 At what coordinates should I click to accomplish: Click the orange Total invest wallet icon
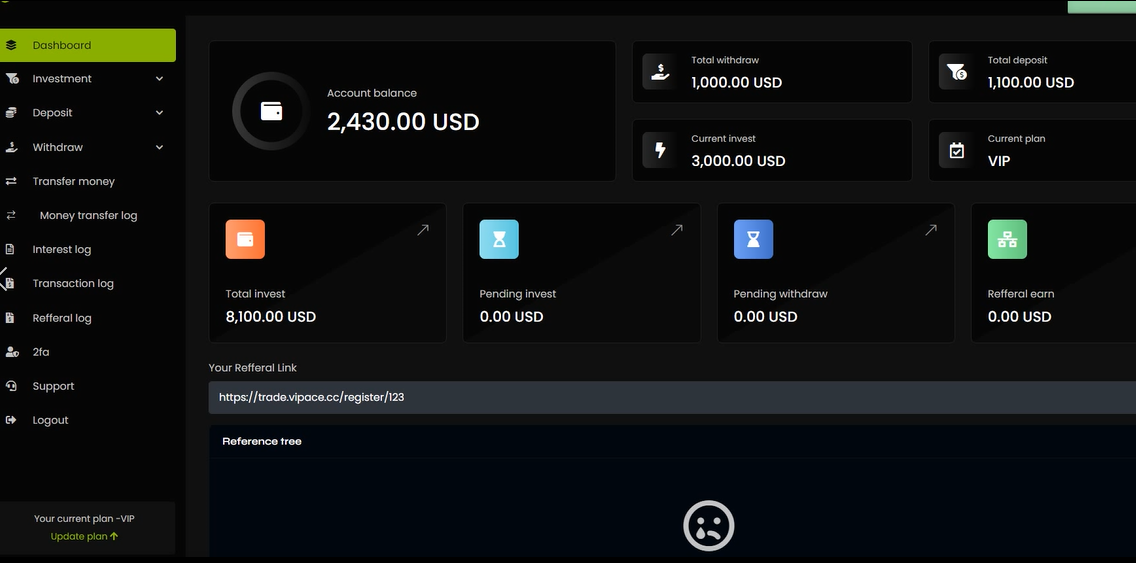click(x=245, y=240)
